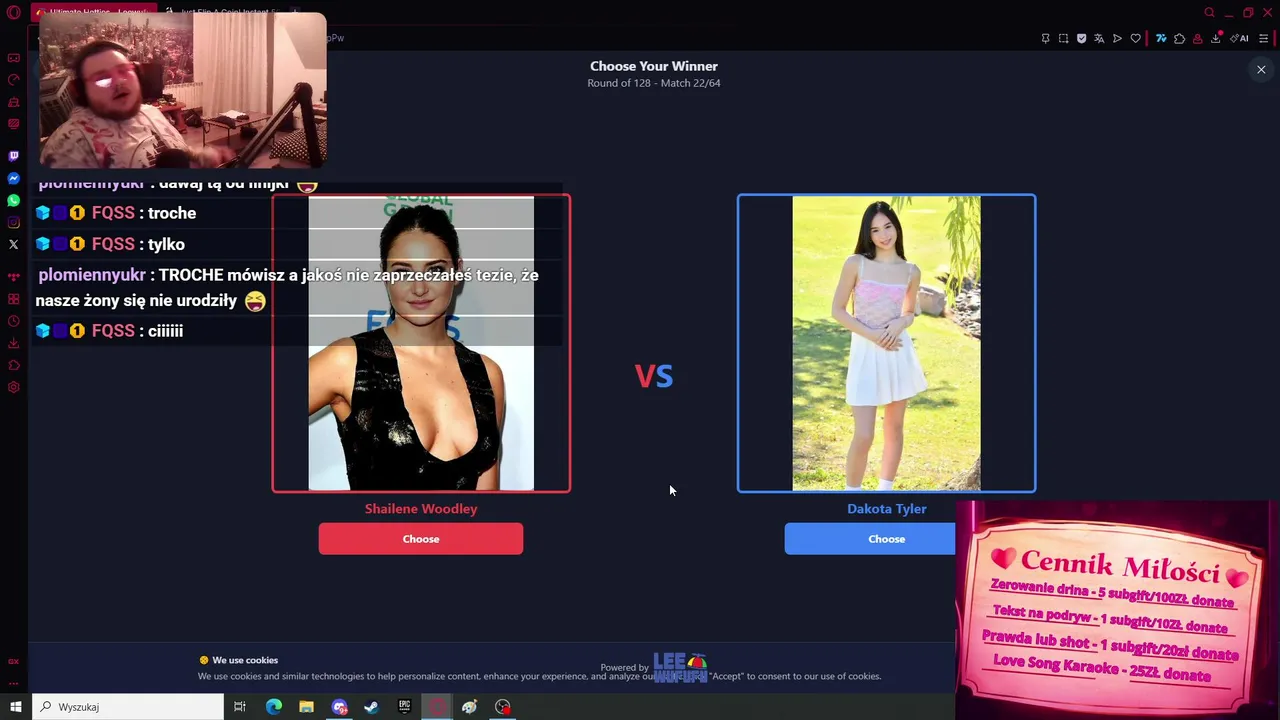Open File Explorer from taskbar
Screen dimensions: 1280x720
click(306, 707)
